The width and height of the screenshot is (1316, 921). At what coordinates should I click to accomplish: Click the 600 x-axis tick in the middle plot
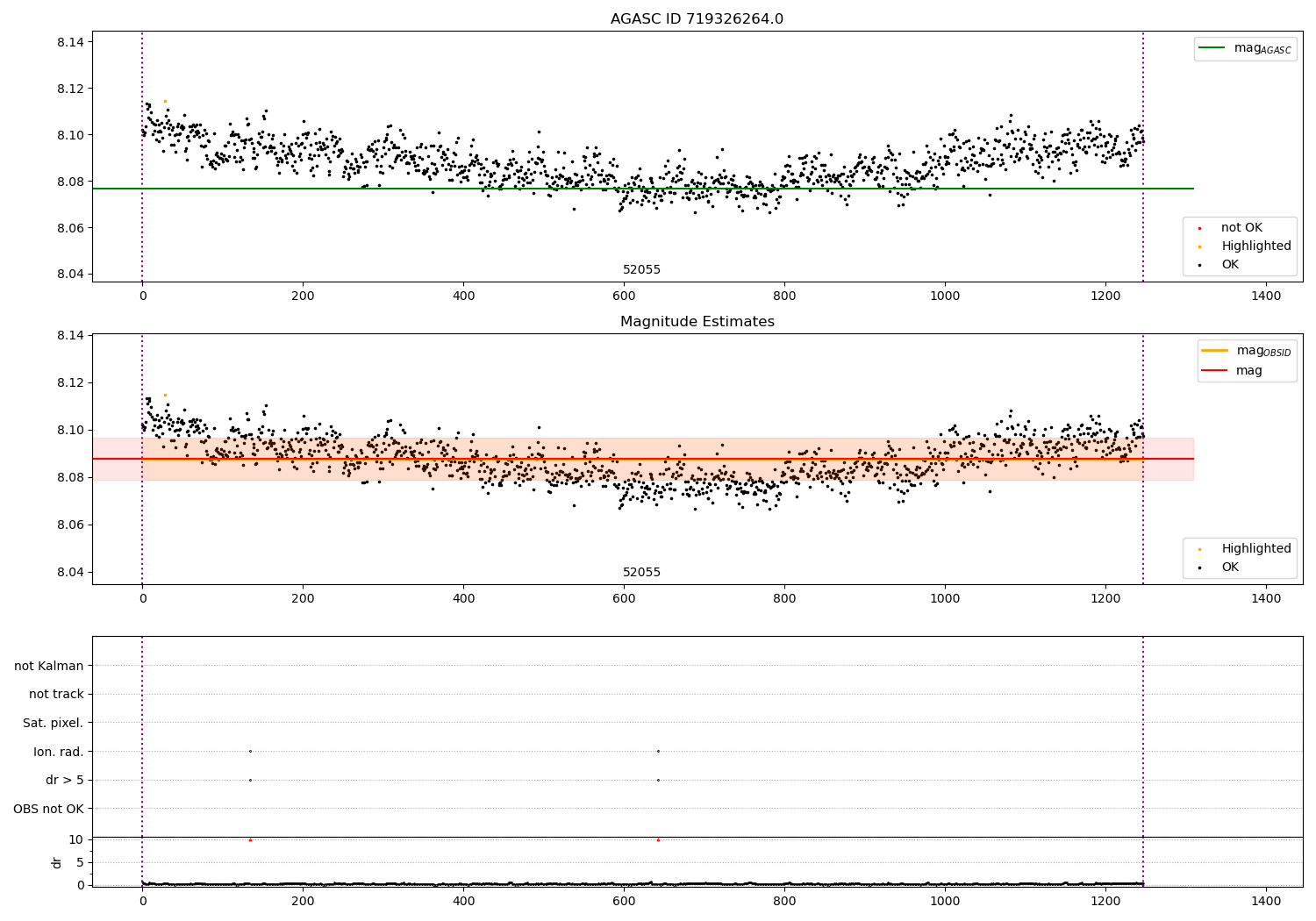tap(624, 599)
